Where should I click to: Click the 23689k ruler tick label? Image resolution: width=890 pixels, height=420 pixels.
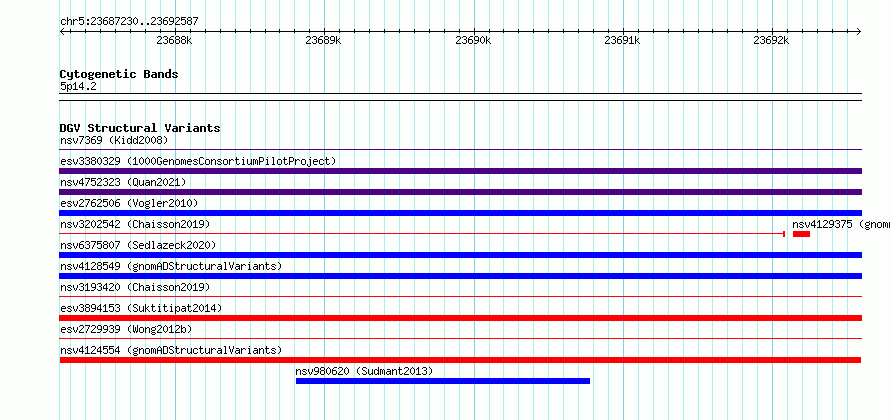pos(323,40)
